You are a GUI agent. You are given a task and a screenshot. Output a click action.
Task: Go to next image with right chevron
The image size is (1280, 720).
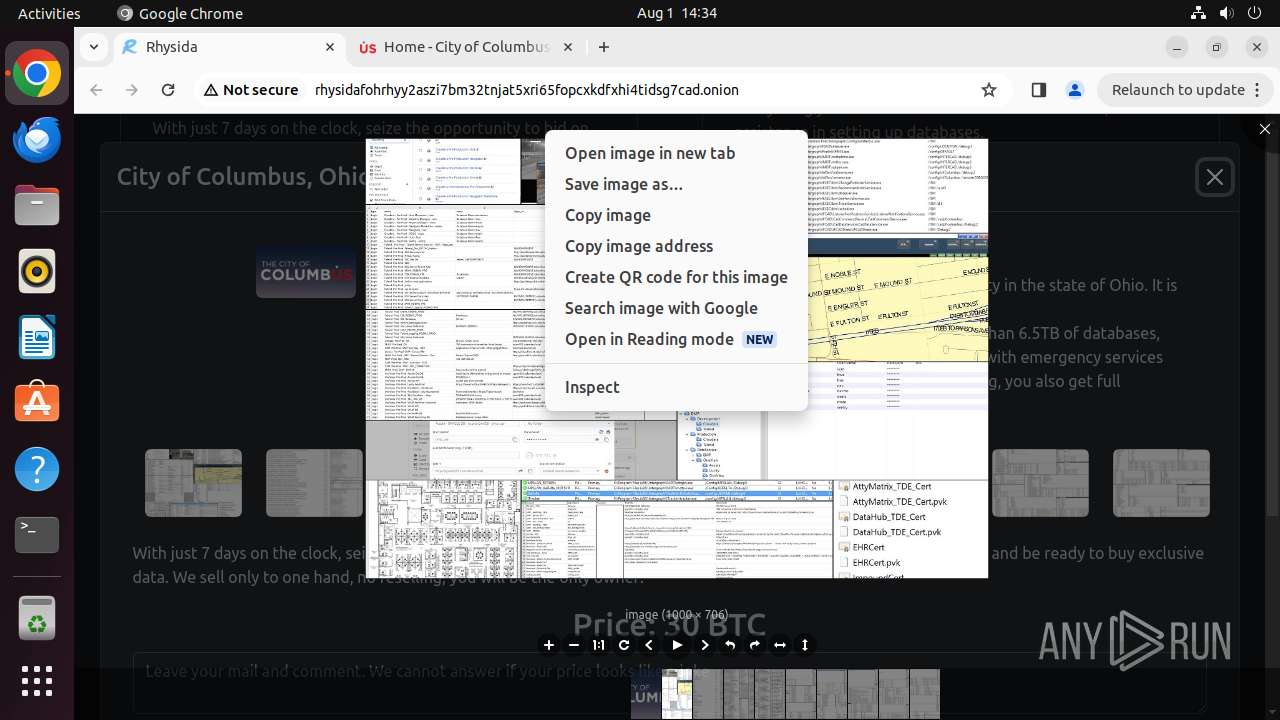click(x=705, y=645)
